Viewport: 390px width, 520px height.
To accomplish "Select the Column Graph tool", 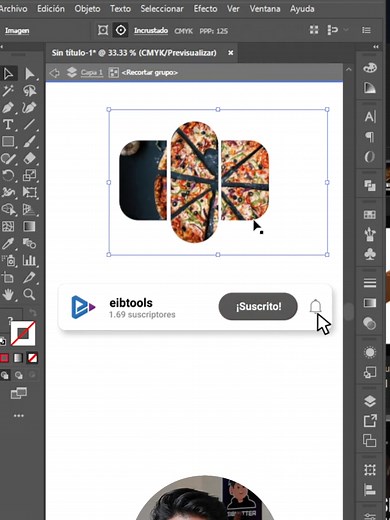I will click(x=29, y=260).
